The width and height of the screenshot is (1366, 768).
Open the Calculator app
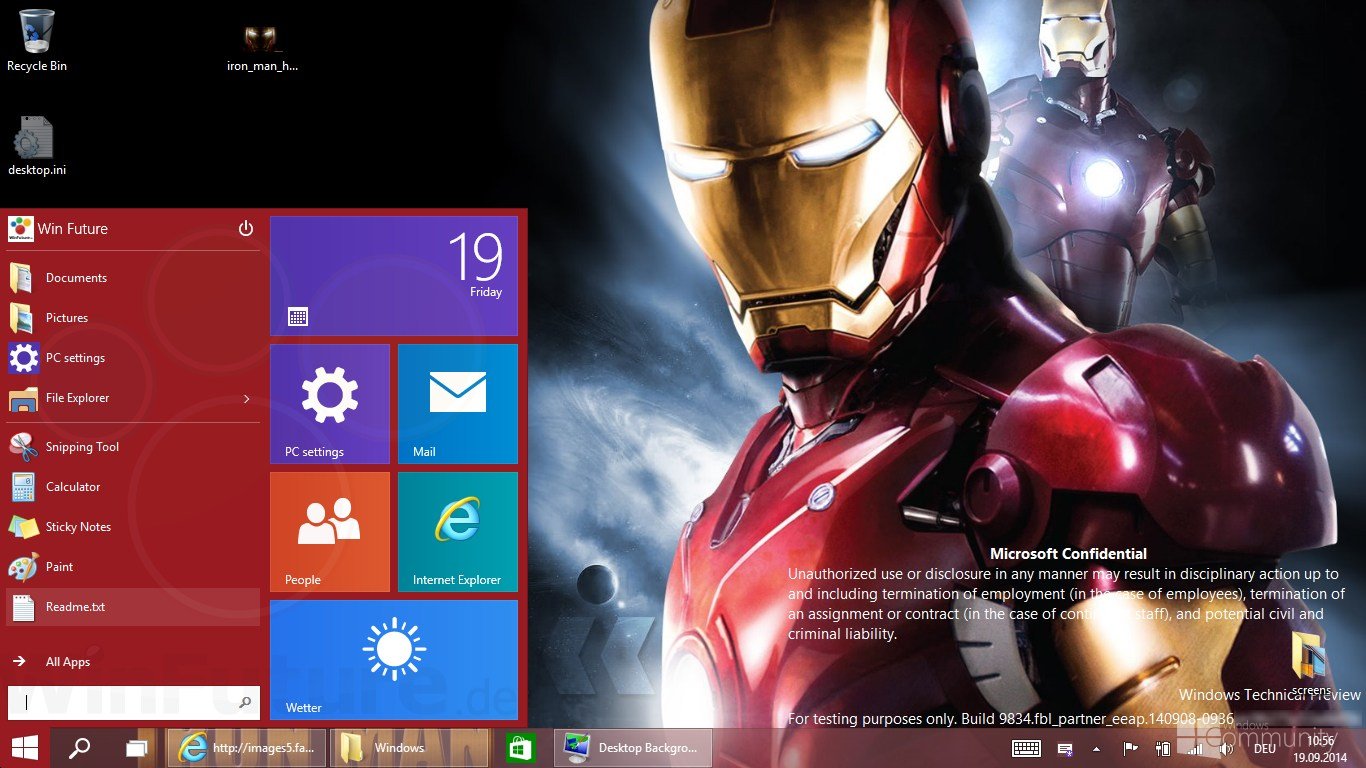[133, 487]
